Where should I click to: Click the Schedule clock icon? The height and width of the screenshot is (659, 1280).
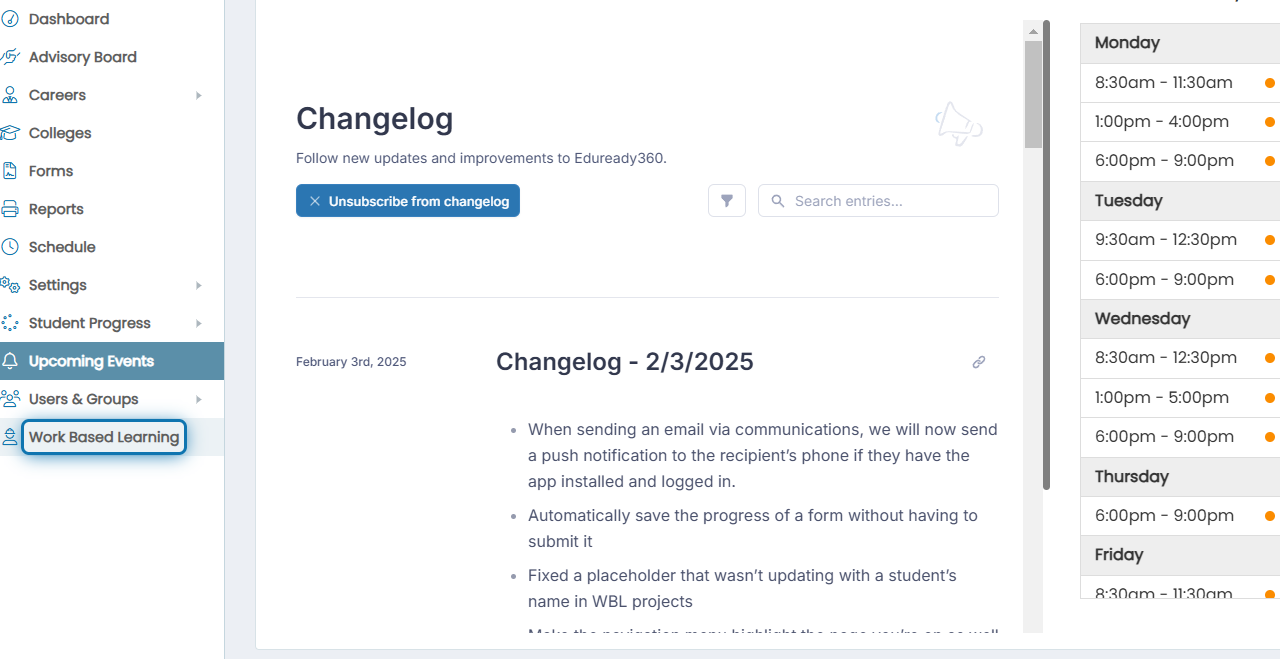click(10, 247)
